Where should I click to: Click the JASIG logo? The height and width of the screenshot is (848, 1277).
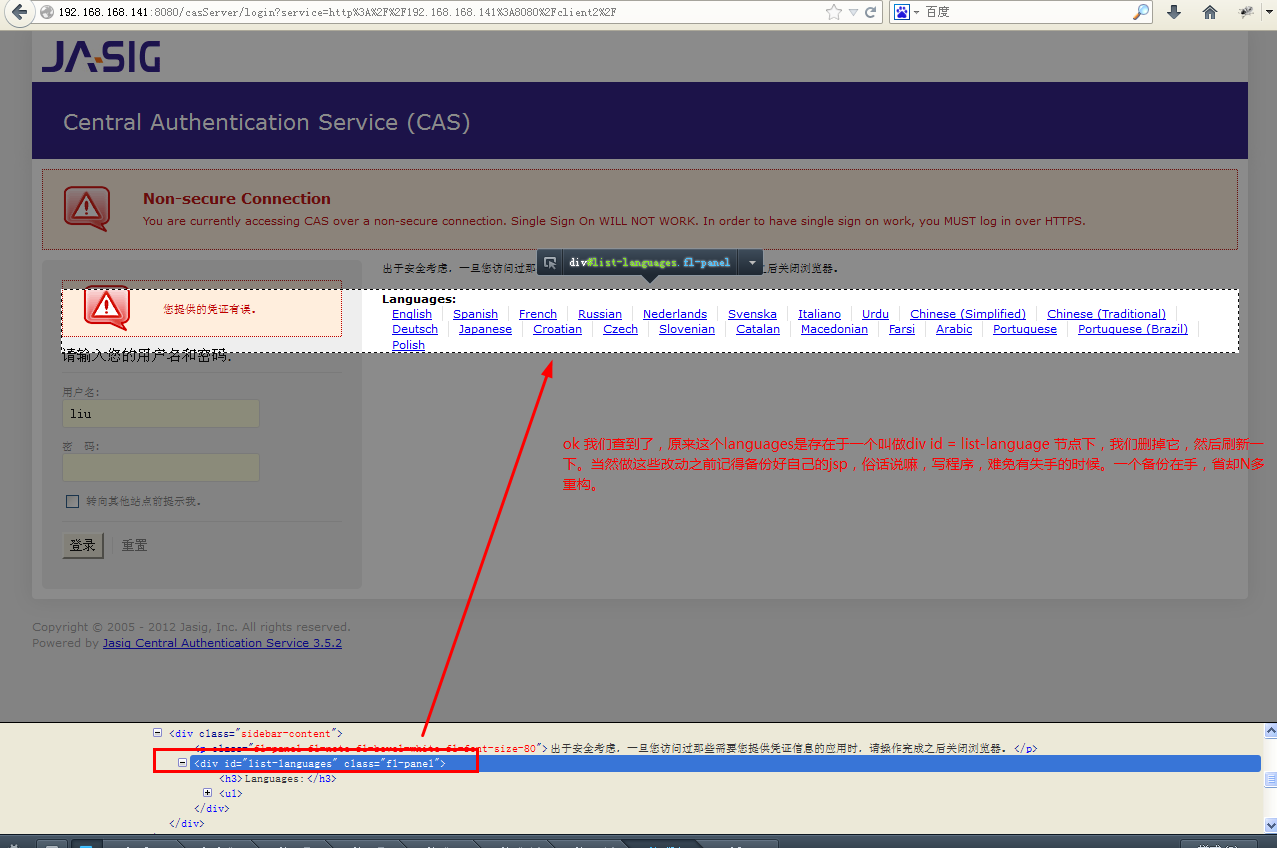point(101,56)
